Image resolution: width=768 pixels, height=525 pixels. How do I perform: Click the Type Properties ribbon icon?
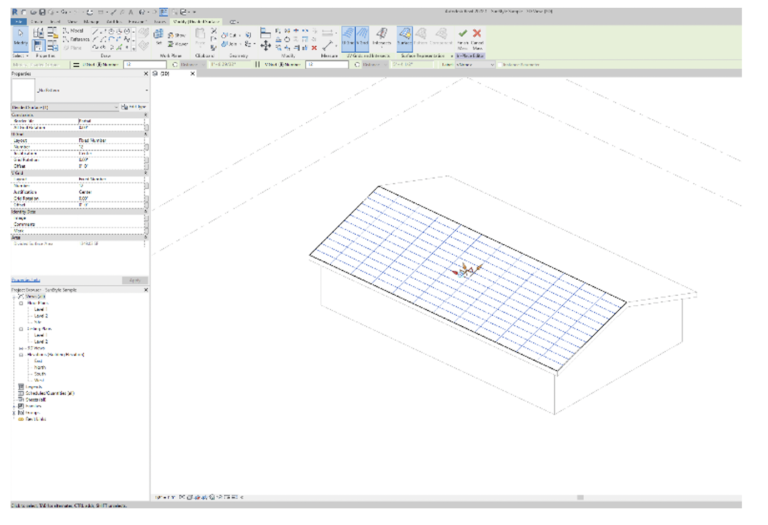38,33
